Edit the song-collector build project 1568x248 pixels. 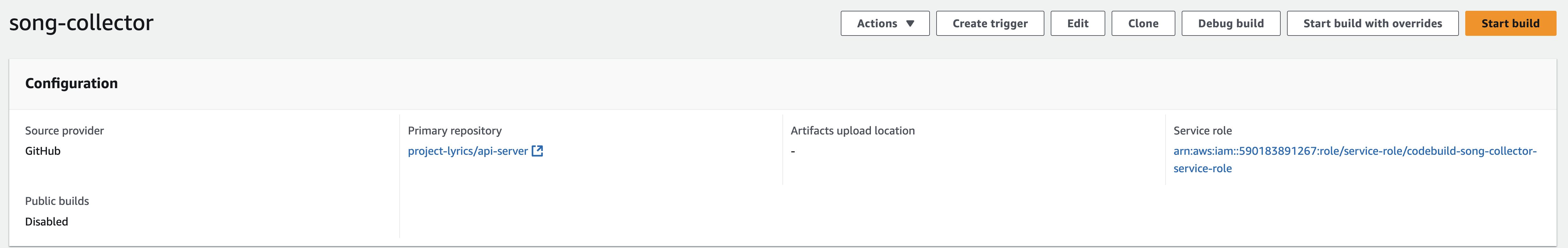click(1077, 23)
